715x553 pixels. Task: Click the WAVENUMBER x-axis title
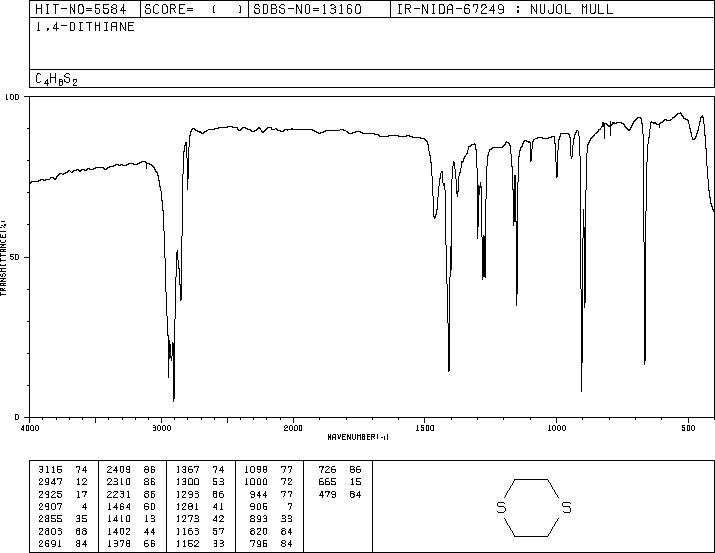tap(358, 437)
